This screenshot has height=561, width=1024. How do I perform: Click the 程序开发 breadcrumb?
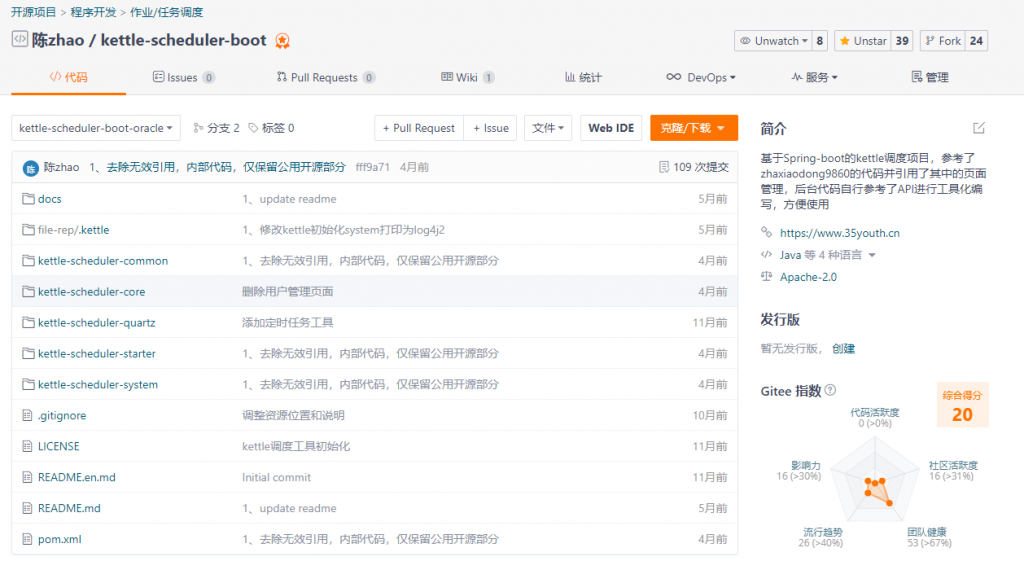coord(93,12)
